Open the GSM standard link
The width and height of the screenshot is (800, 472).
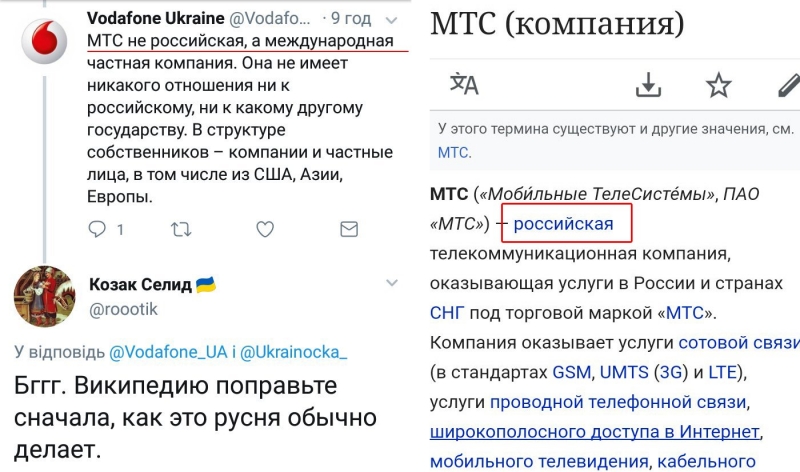coord(571,373)
